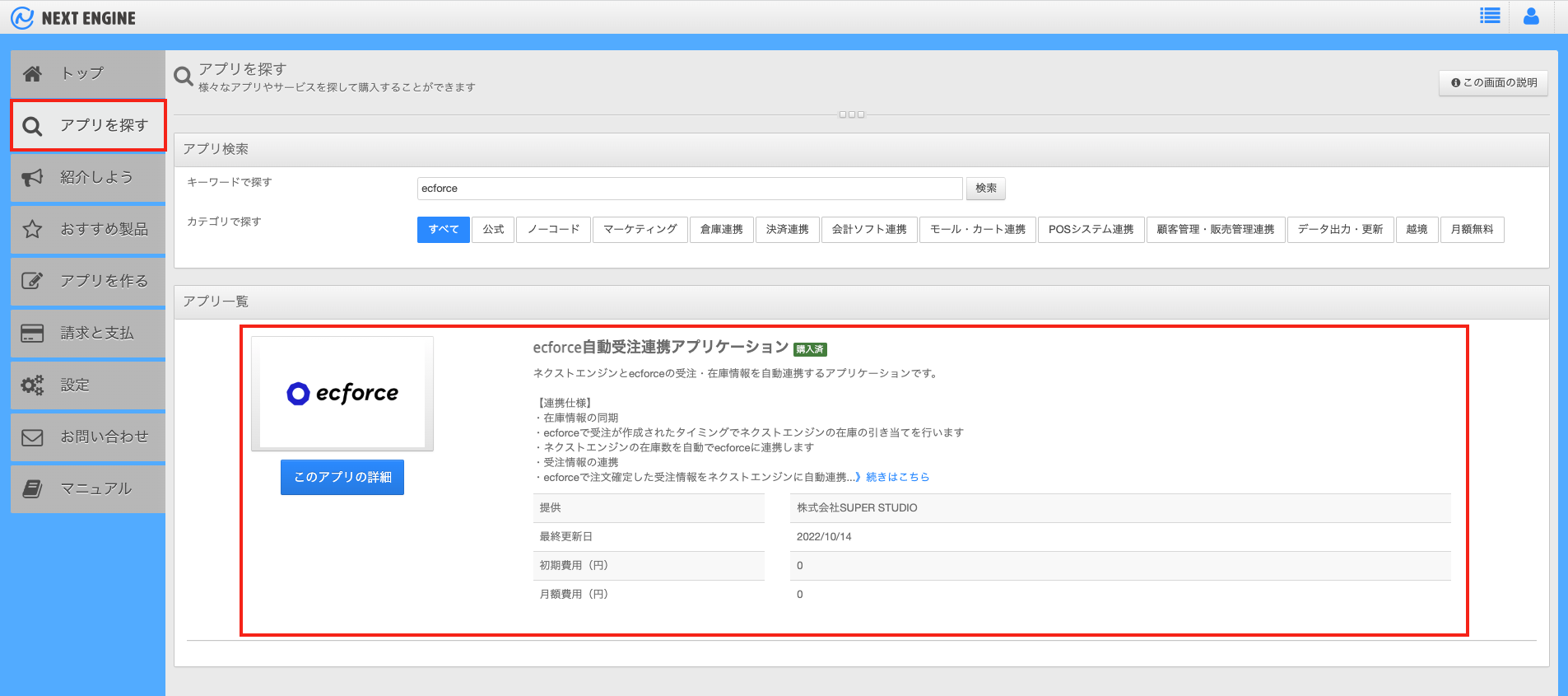Select the POSシステム連携 category filter

tap(1091, 230)
